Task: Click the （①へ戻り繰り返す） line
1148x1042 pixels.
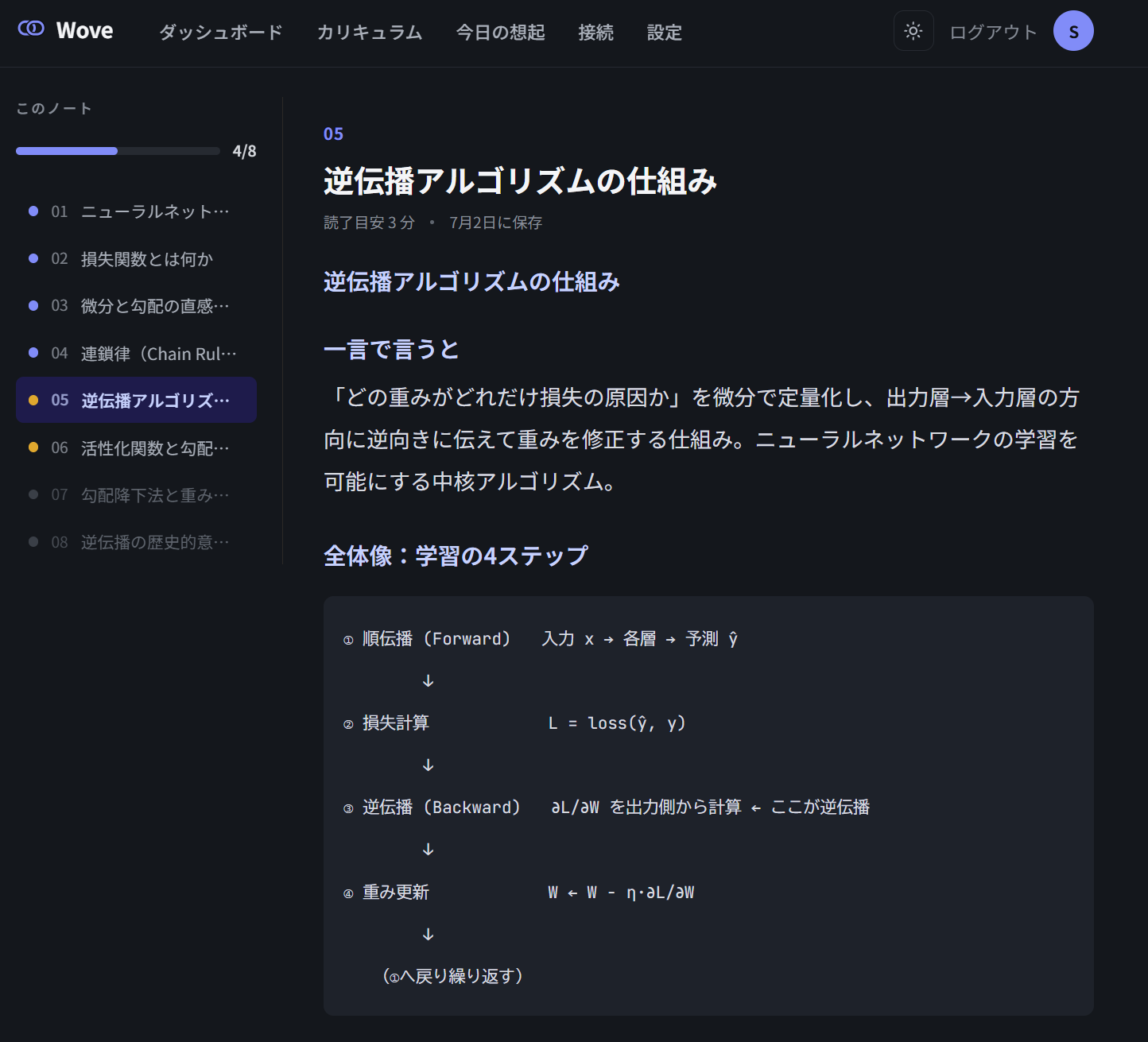Action: click(453, 976)
